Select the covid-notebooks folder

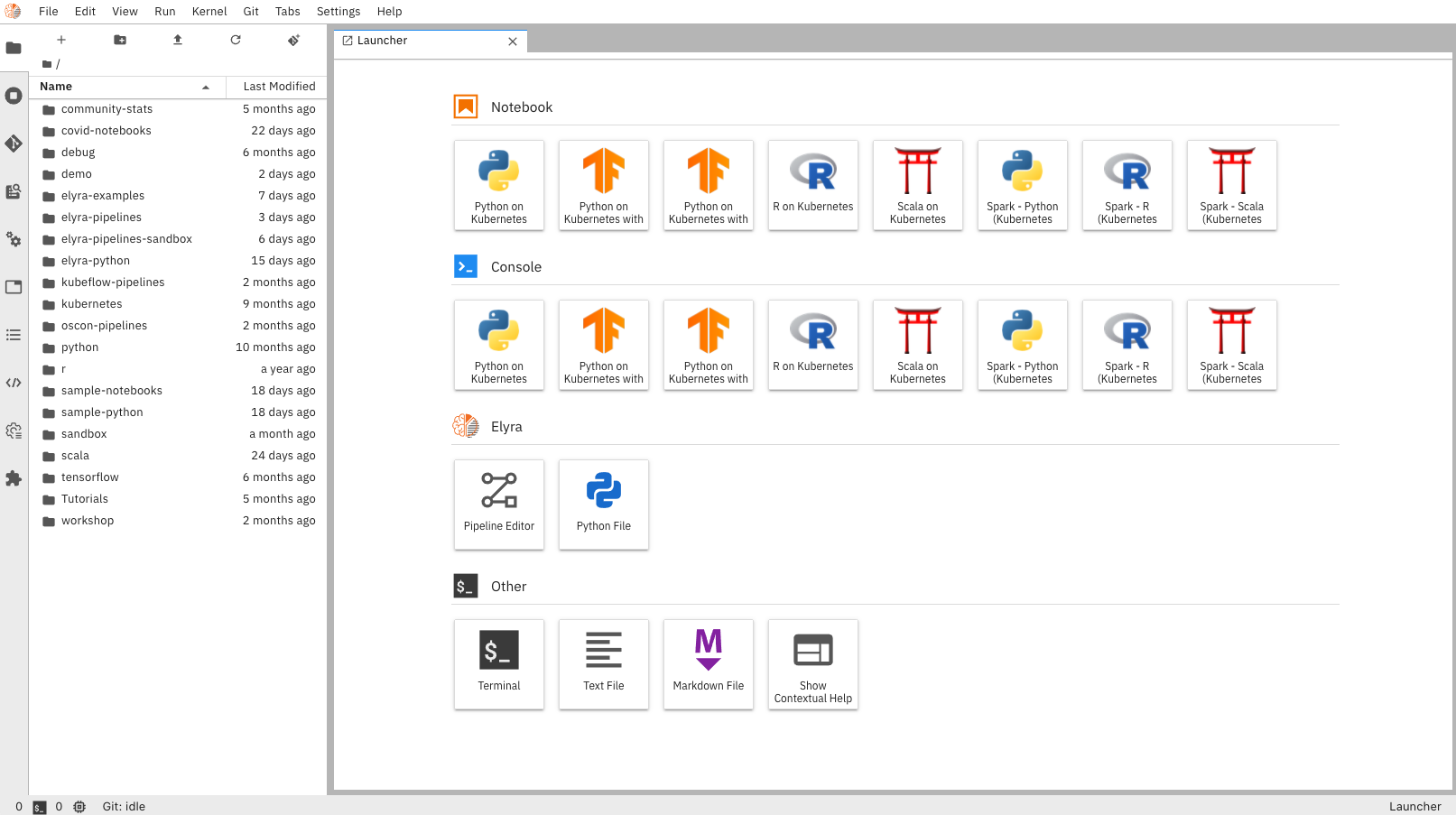pyautogui.click(x=178, y=131)
